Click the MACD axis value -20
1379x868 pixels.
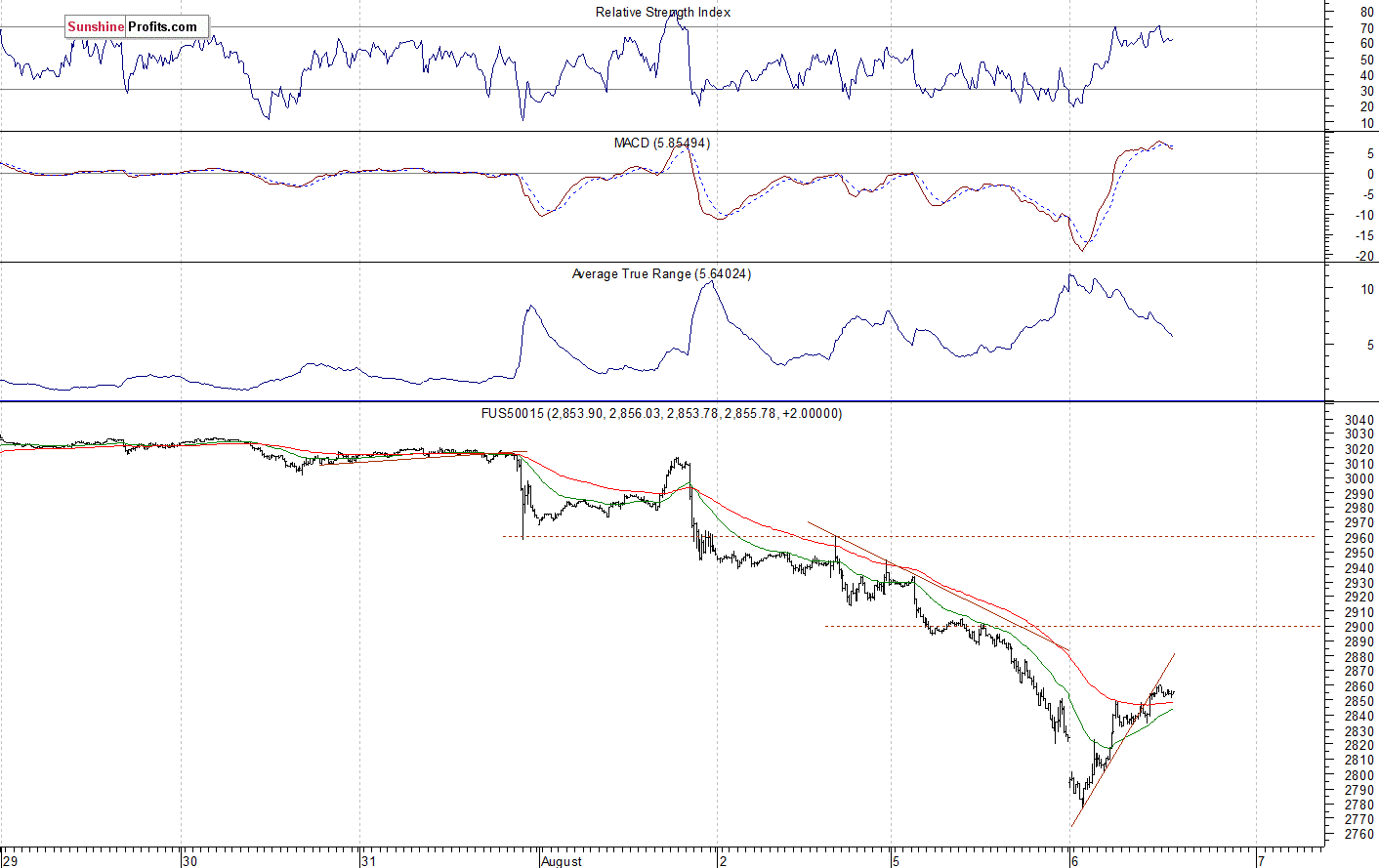point(1364,257)
